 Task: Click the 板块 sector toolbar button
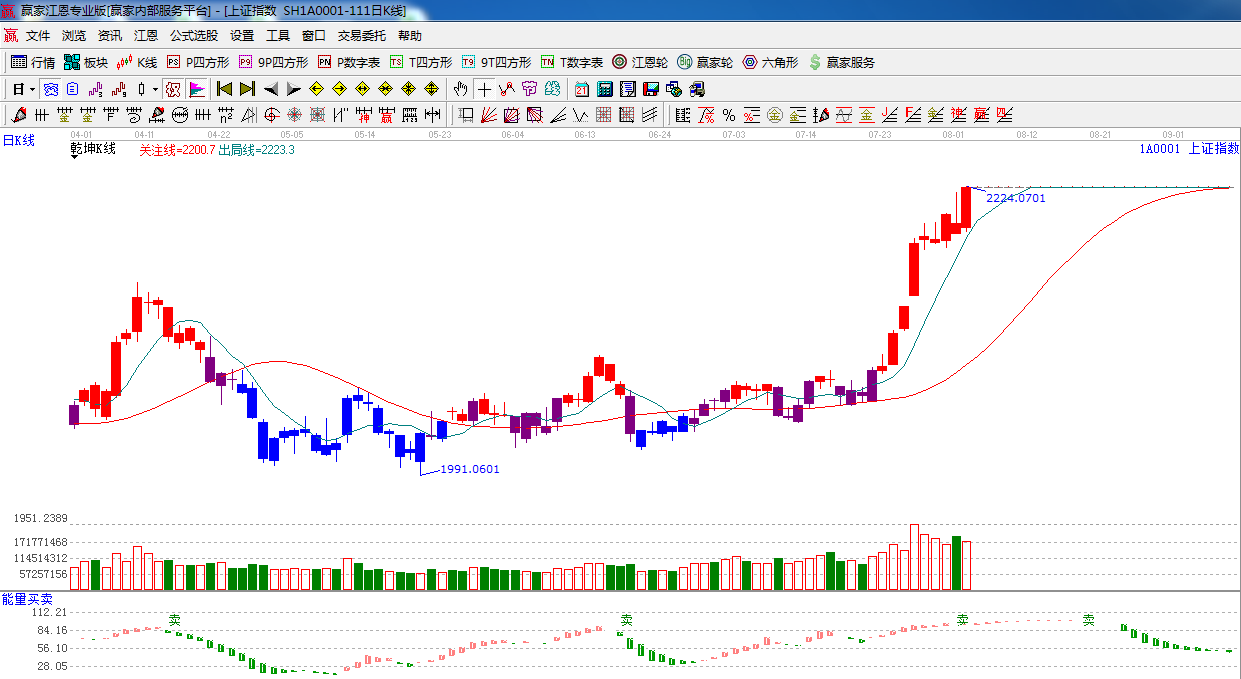(85, 62)
